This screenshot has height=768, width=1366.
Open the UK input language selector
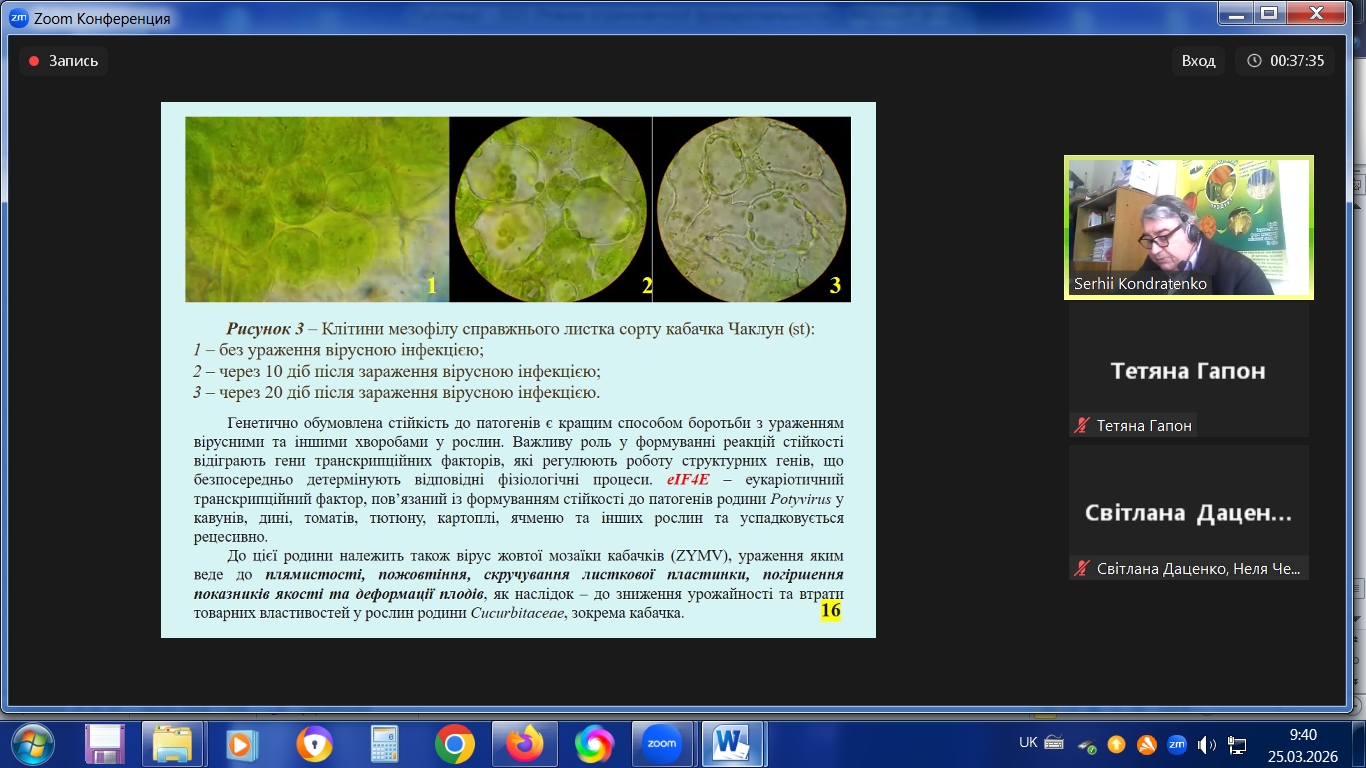[1028, 743]
